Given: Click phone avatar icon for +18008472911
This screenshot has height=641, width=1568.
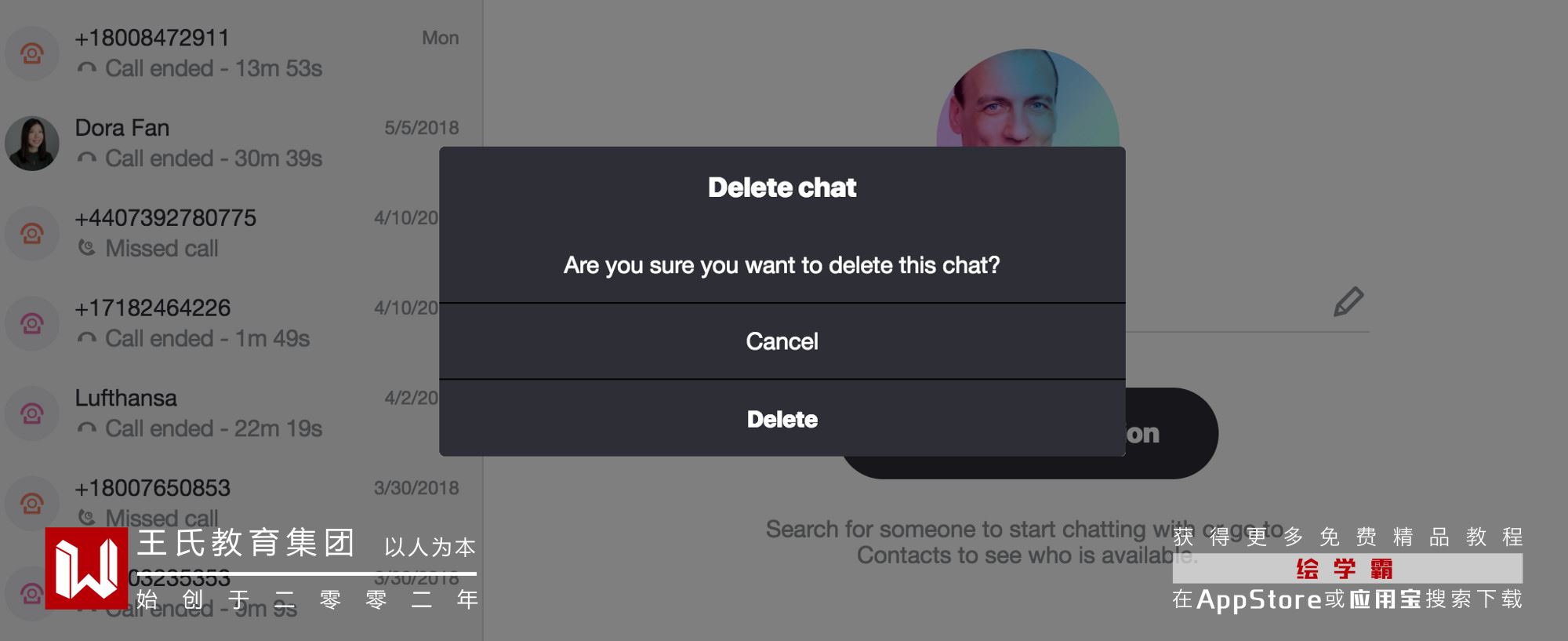Looking at the screenshot, I should point(32,54).
